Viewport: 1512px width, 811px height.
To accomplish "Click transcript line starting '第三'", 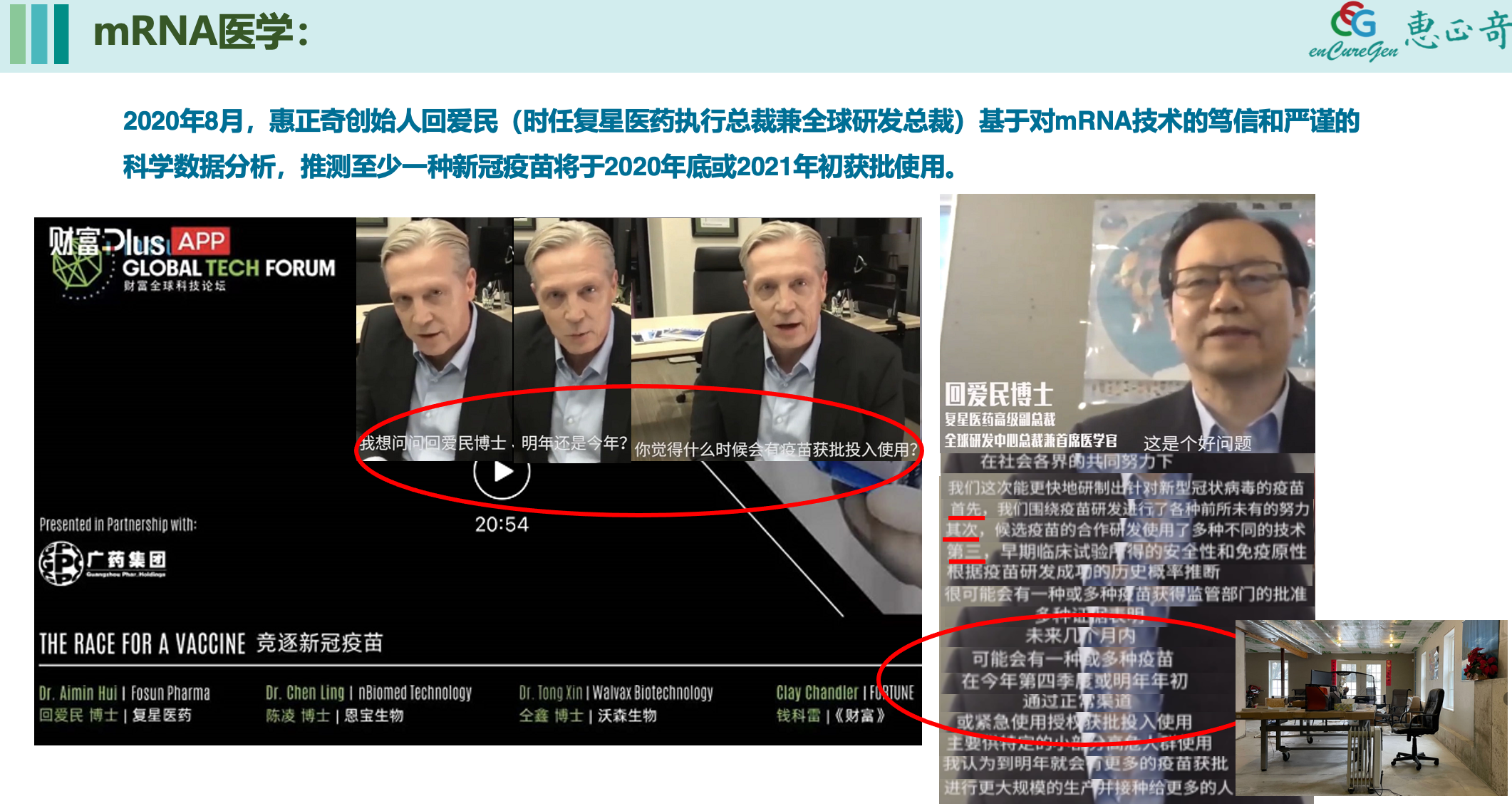I will pos(1126,552).
